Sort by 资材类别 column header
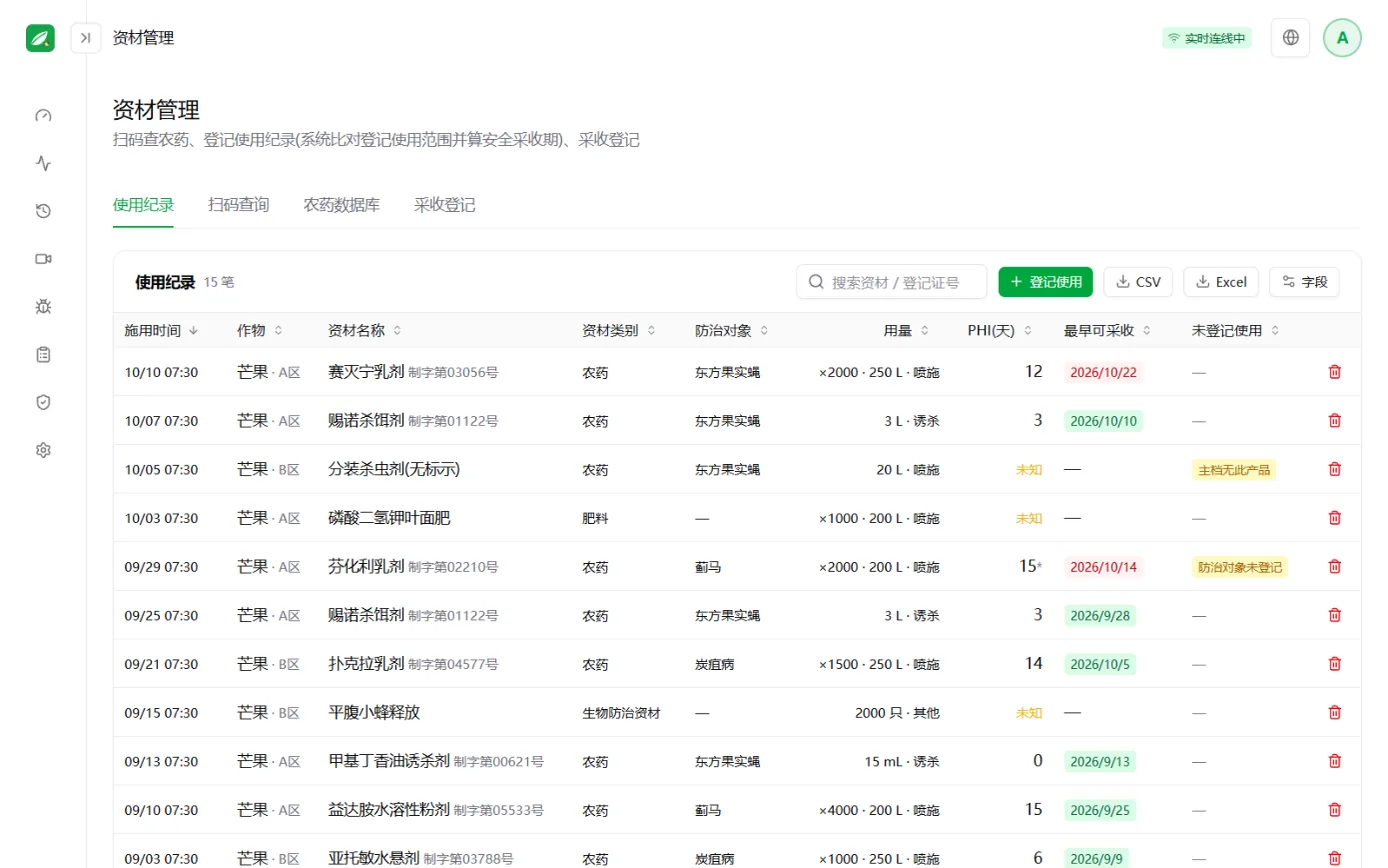This screenshot has width=1388, height=868. coord(619,330)
